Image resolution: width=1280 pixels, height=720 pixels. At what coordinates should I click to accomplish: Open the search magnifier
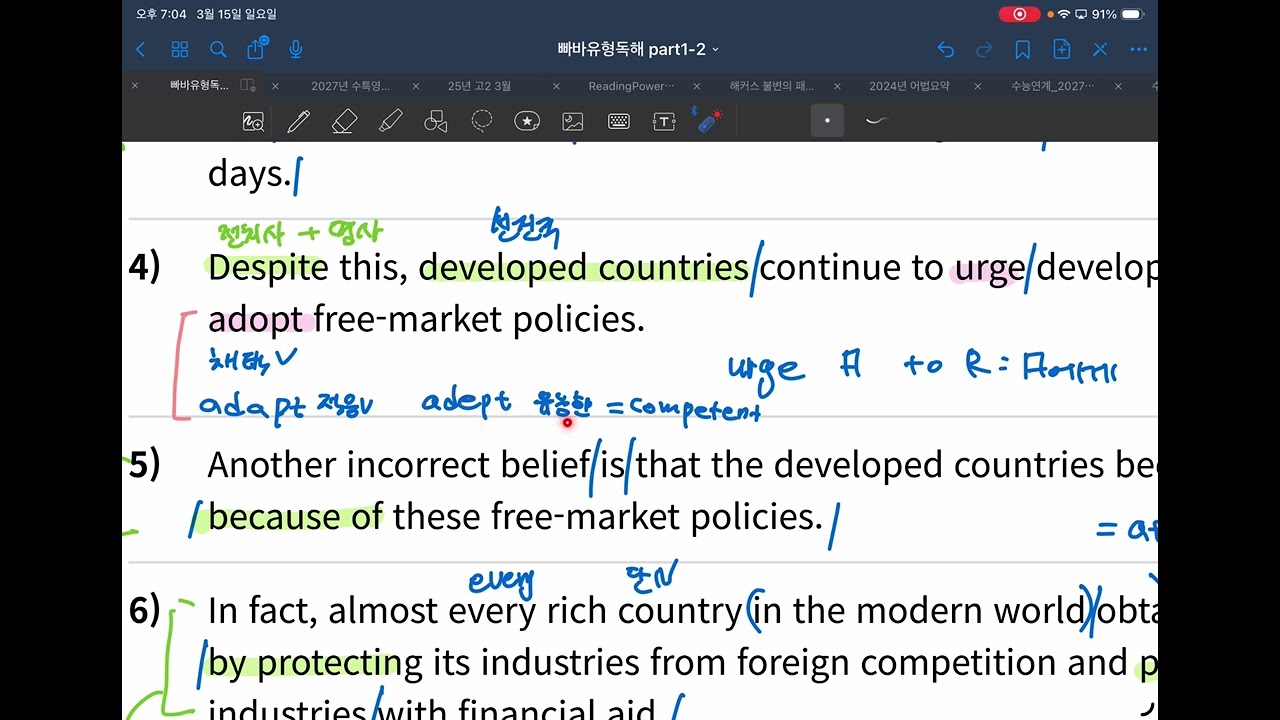pyautogui.click(x=218, y=49)
